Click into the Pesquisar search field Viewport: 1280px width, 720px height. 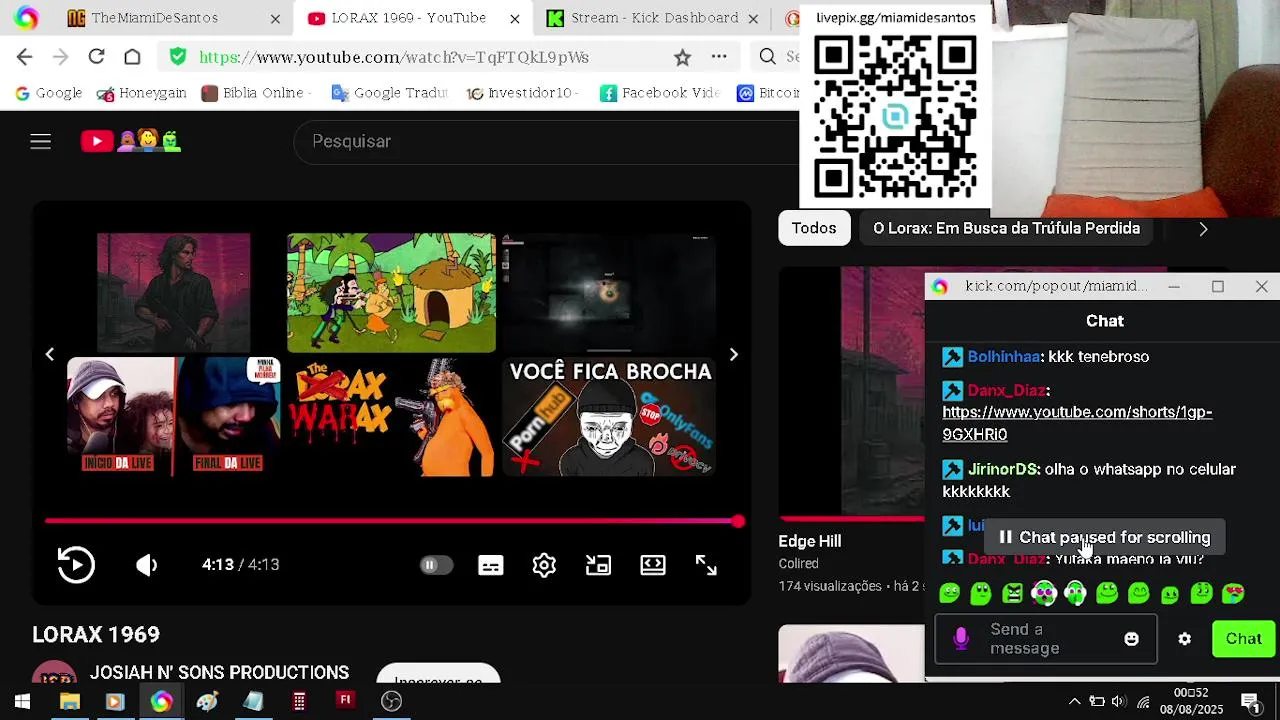tap(545, 141)
